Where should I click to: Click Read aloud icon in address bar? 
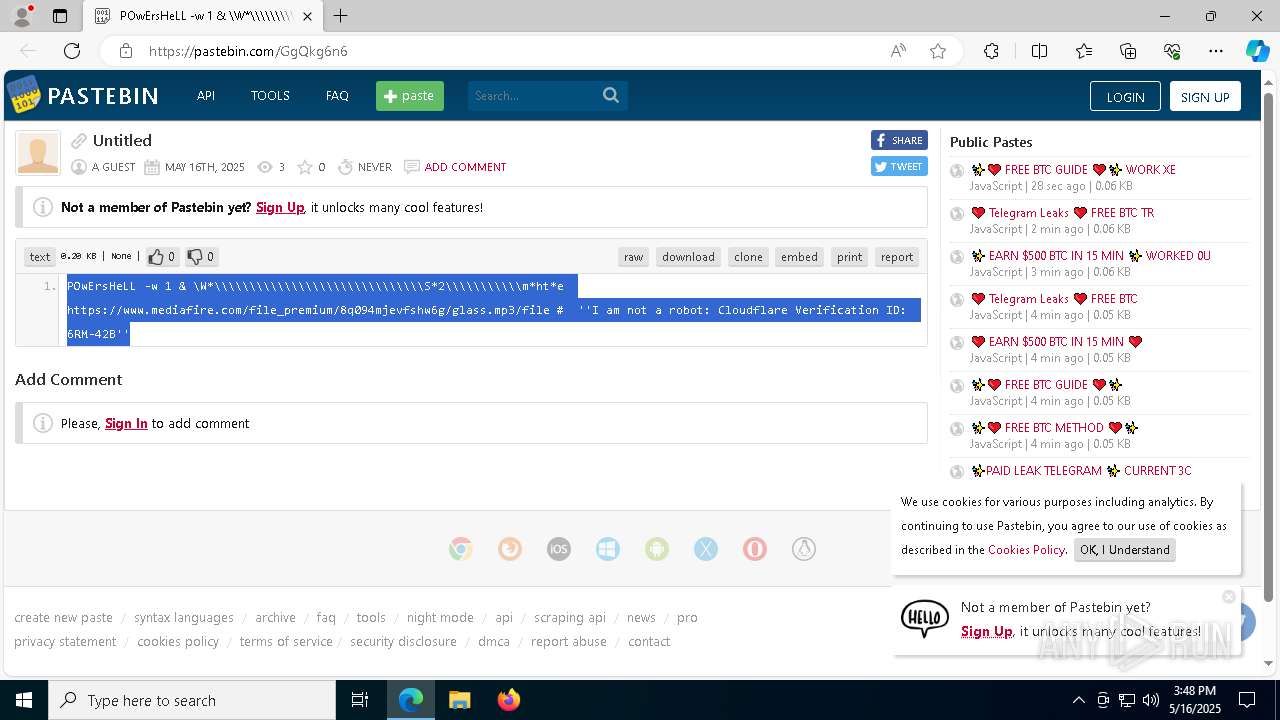pyautogui.click(x=898, y=51)
